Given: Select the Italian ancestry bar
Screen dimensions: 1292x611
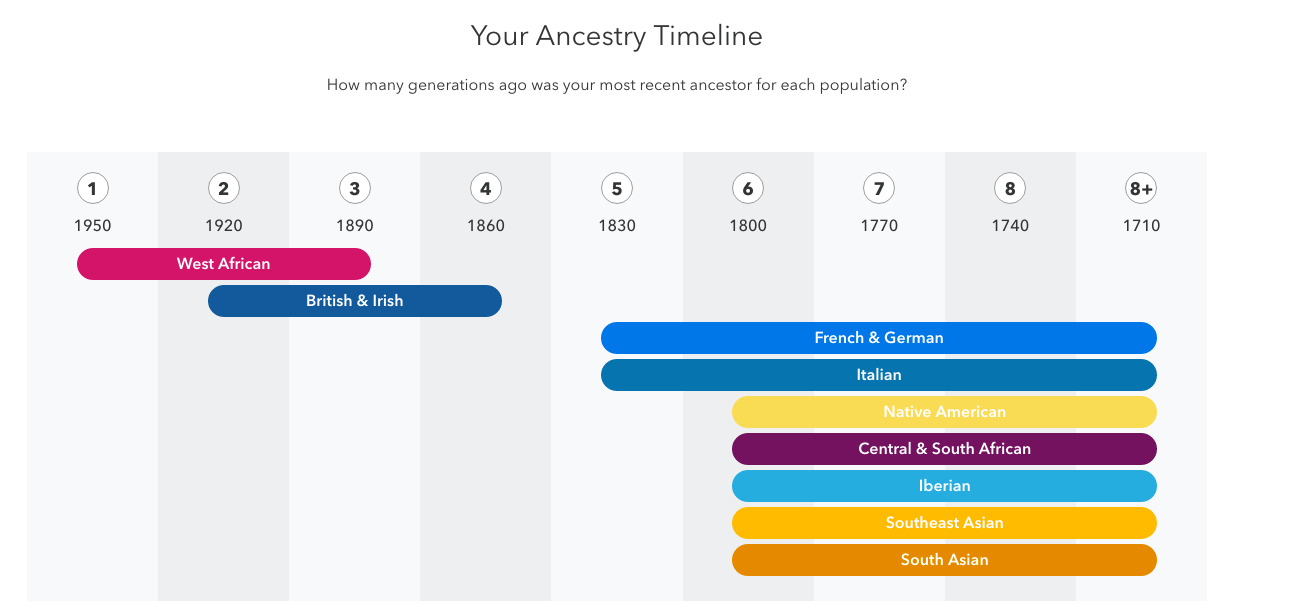Looking at the screenshot, I should pyautogui.click(x=879, y=375).
